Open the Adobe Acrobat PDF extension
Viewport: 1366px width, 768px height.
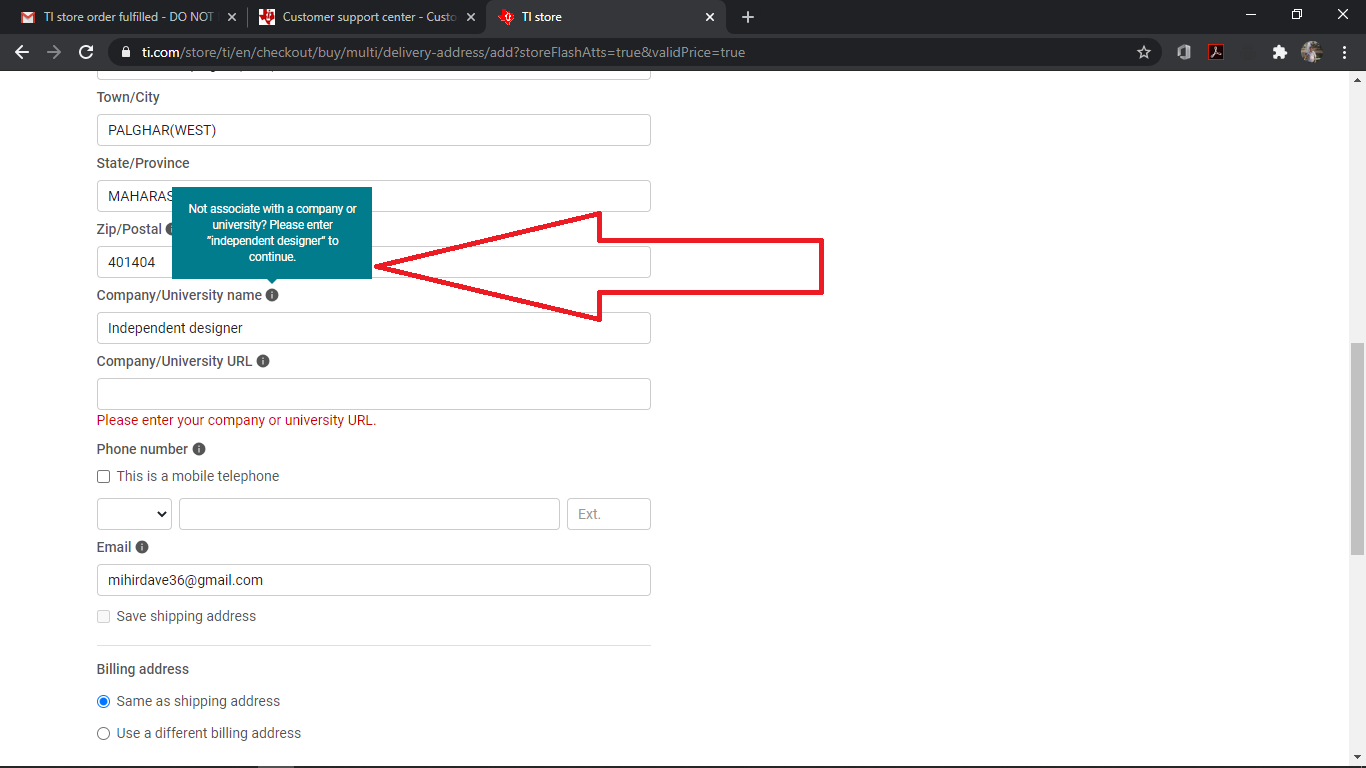coord(1216,52)
